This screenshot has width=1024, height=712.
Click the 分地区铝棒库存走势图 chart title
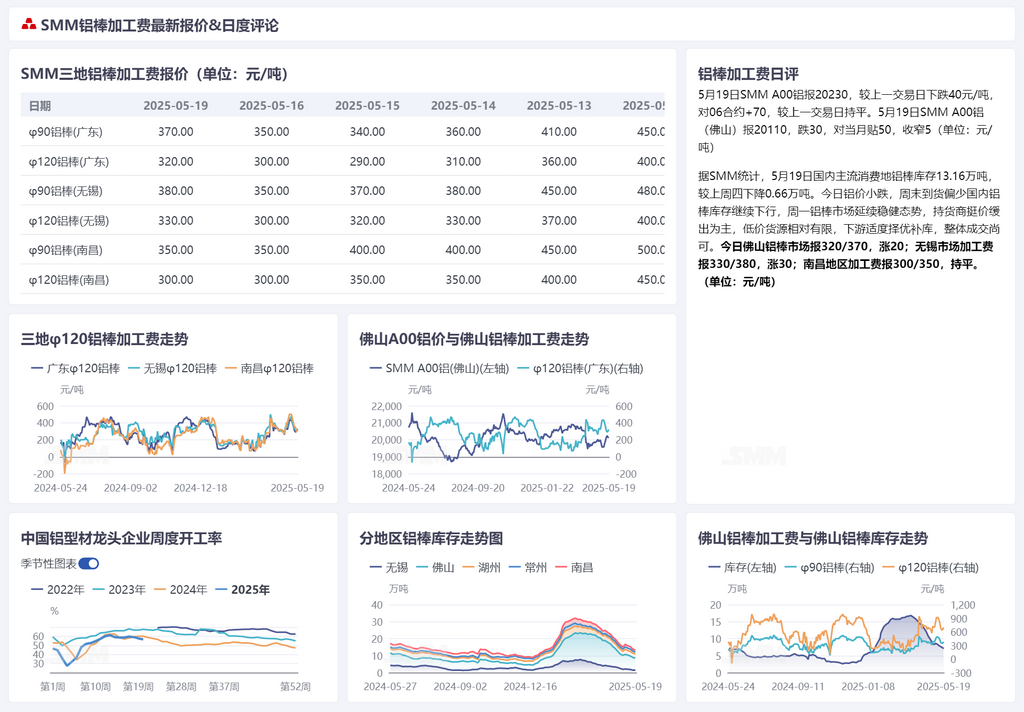point(431,538)
